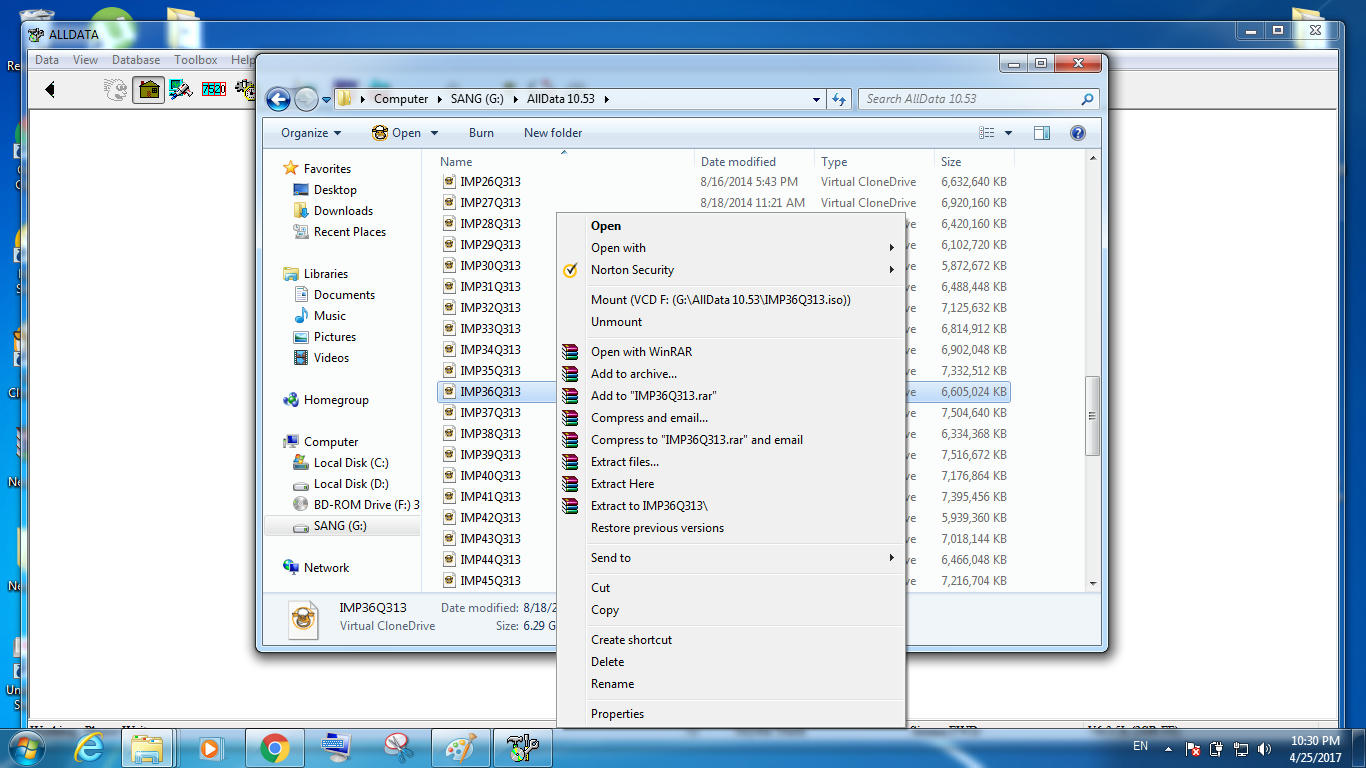Choose Properties in context menu
The image size is (1366, 768).
point(731,714)
